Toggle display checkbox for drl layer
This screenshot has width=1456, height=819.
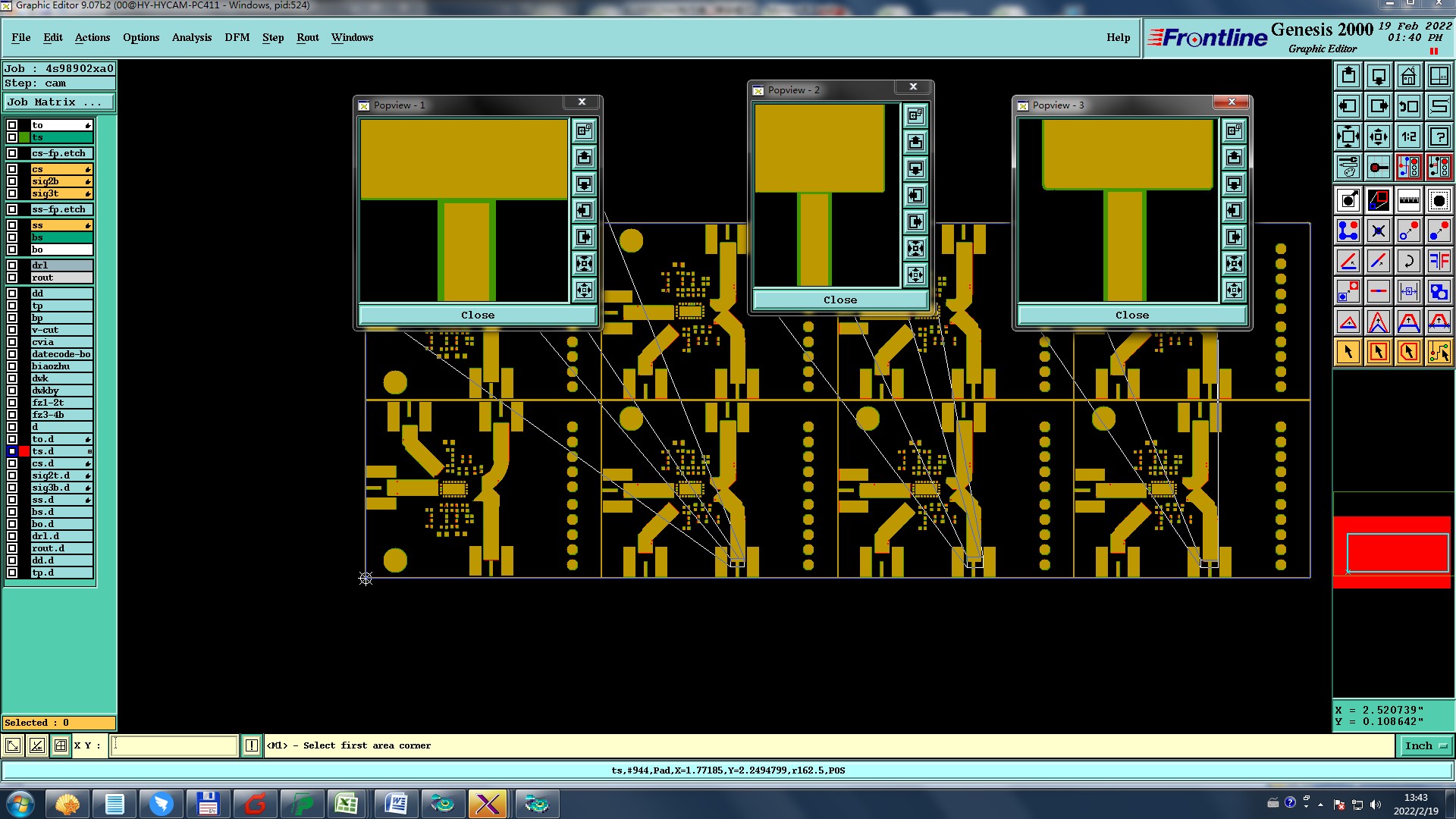(12, 265)
